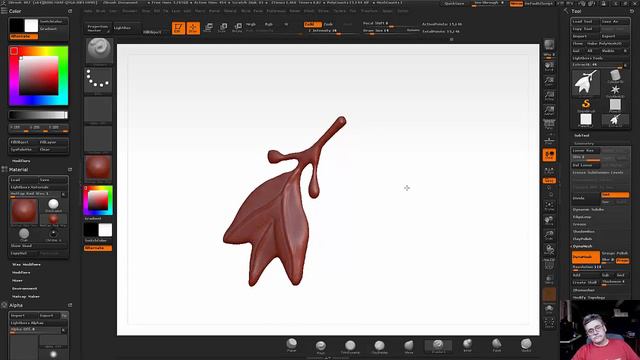This screenshot has width=640, height=360.
Task: Click the Zoom canvas icon on right shelf
Action: (549, 81)
